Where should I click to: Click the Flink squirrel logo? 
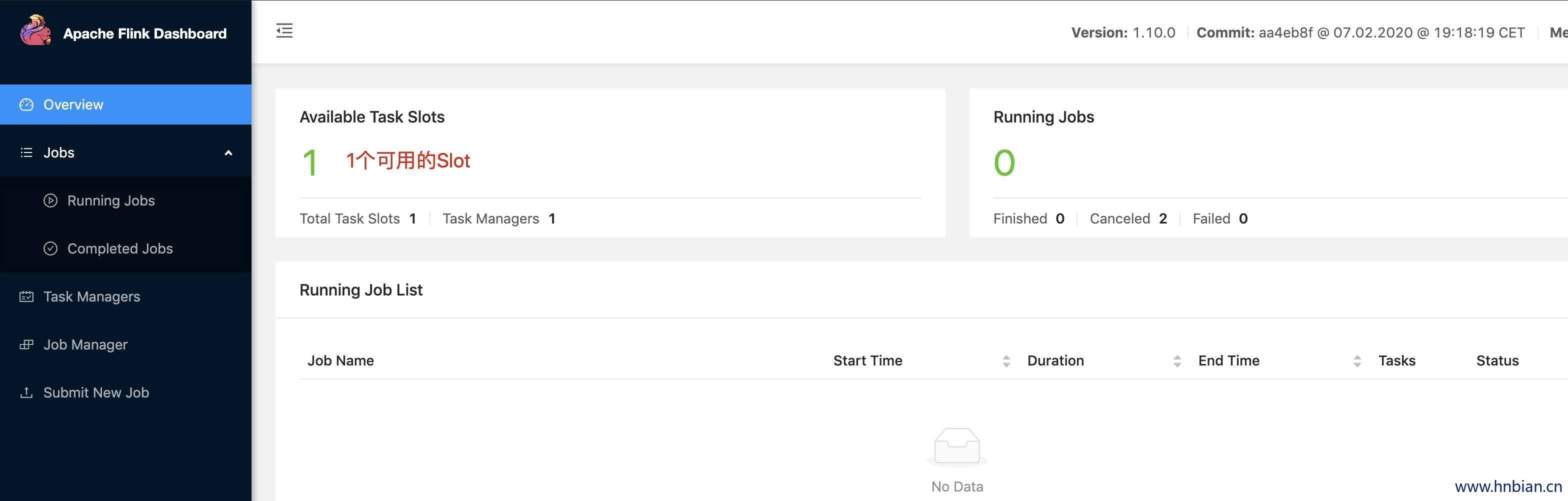(x=35, y=30)
